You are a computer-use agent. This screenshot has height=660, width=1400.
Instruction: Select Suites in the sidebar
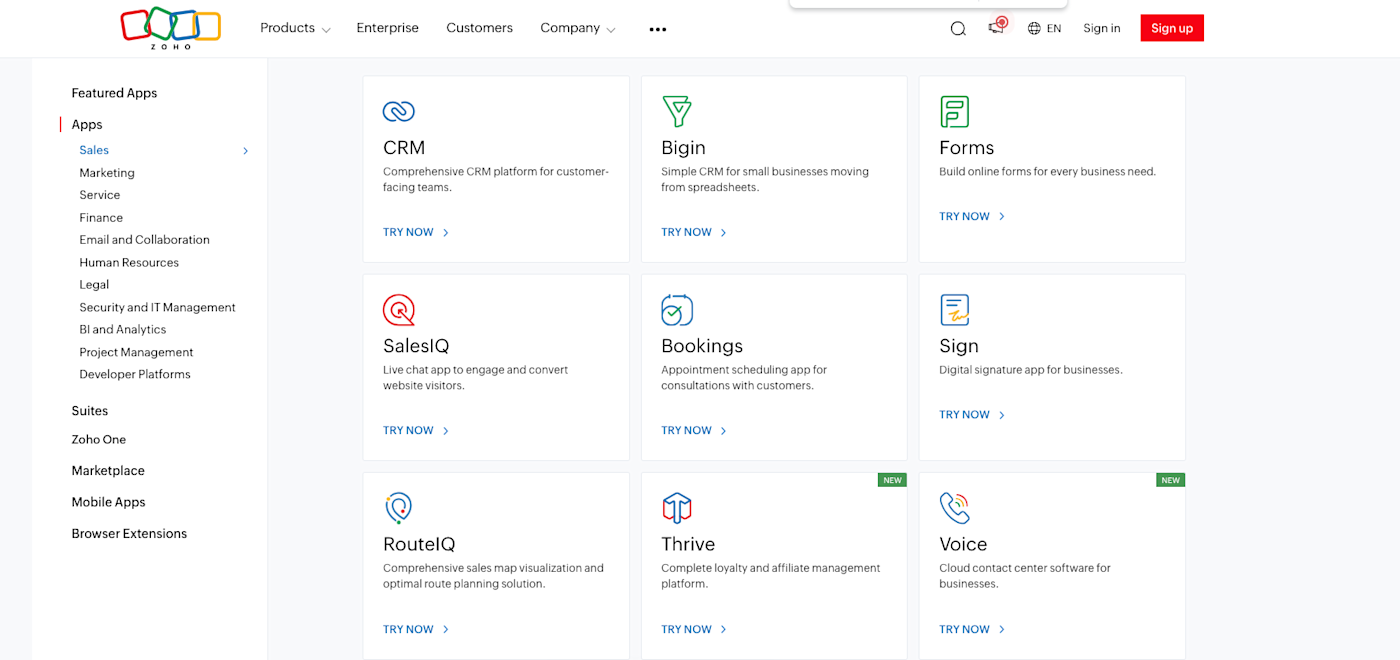pos(89,411)
